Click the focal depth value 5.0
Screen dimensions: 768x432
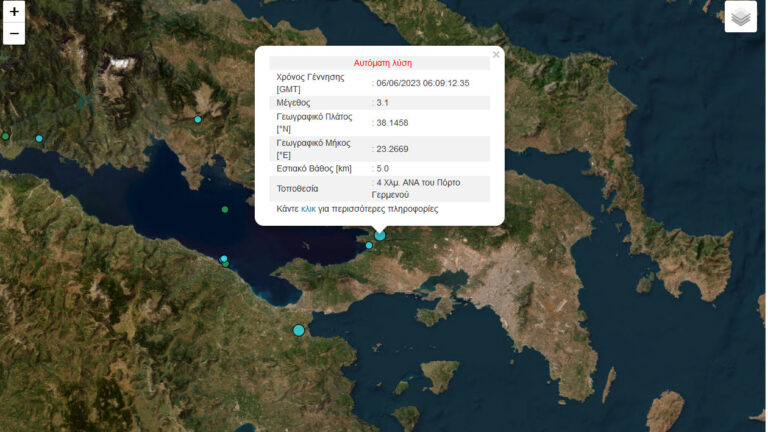click(383, 169)
